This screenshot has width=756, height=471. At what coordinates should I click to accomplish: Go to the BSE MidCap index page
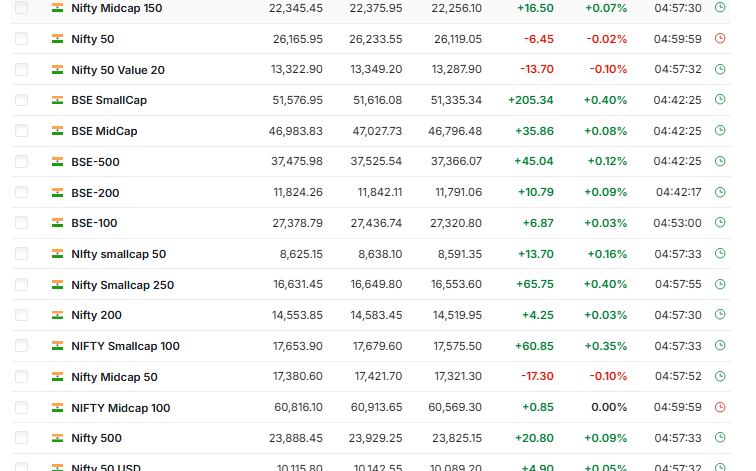pos(104,131)
